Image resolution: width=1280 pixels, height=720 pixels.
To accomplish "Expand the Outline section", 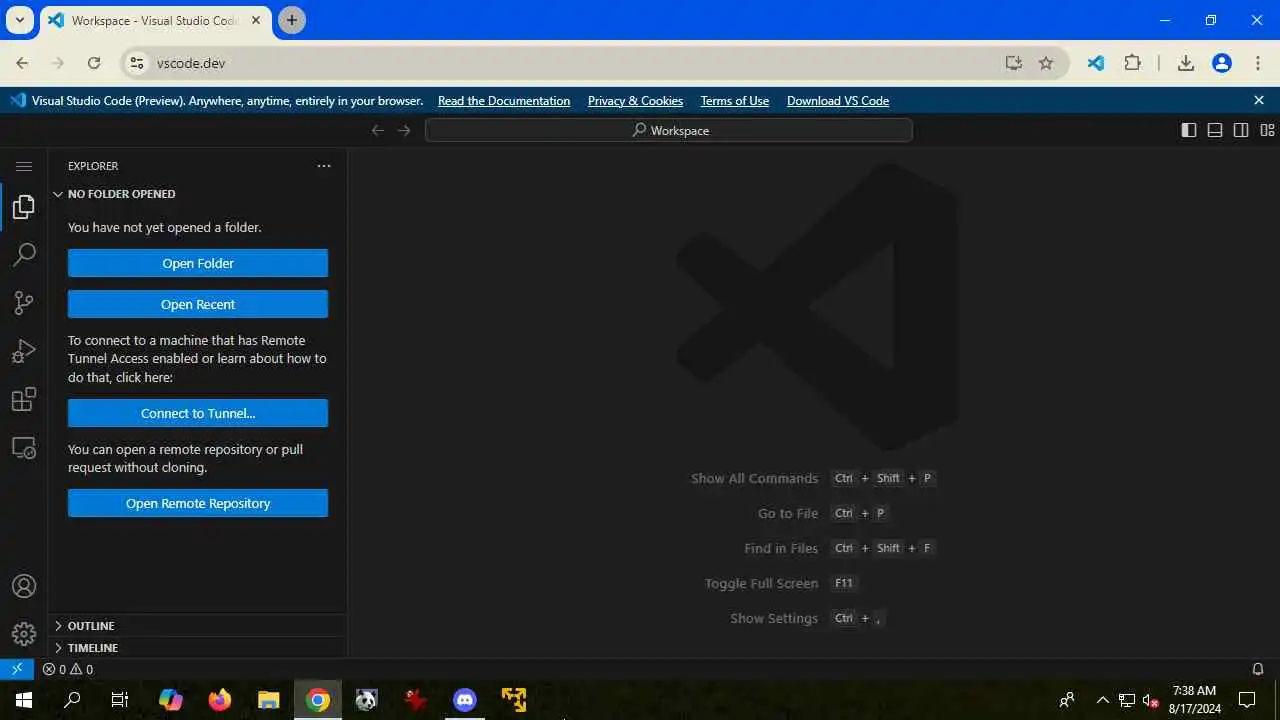I will click(198, 626).
